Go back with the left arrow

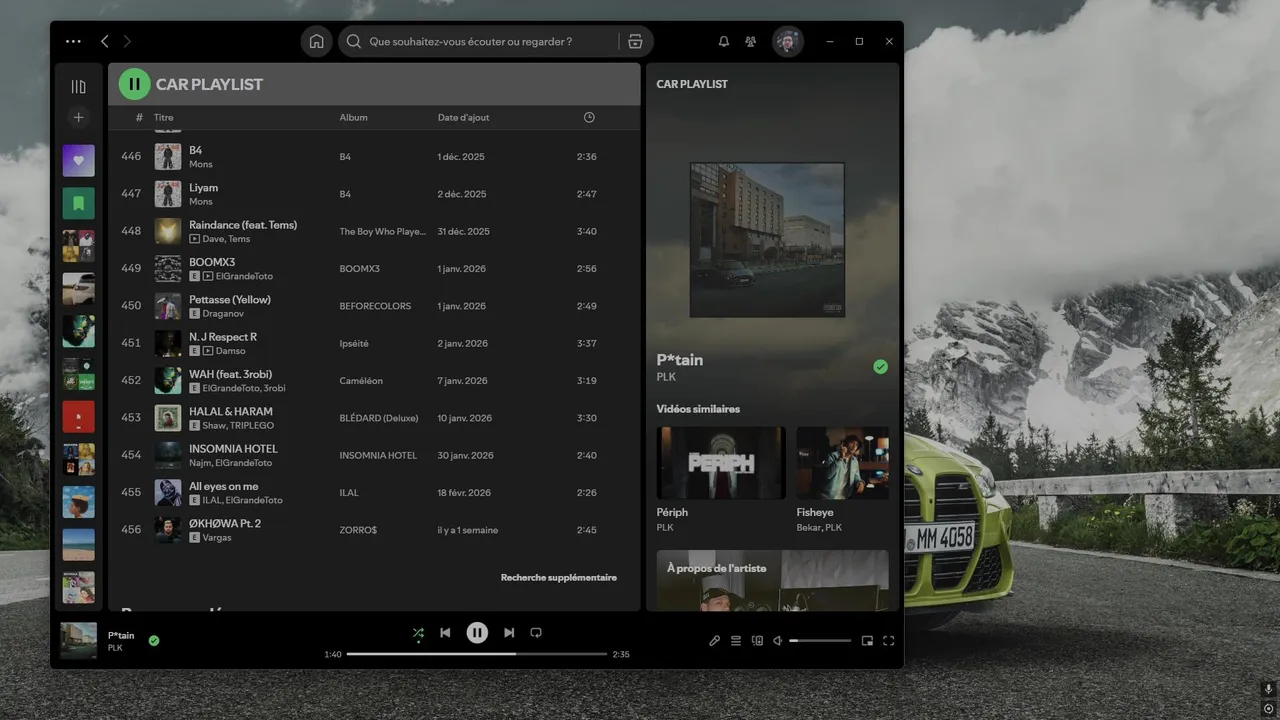pyautogui.click(x=105, y=41)
